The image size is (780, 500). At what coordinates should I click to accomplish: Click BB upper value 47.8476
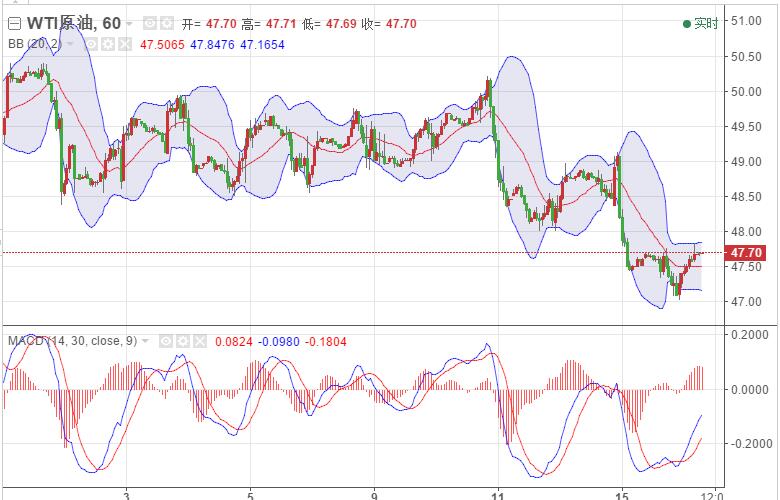[x=212, y=45]
